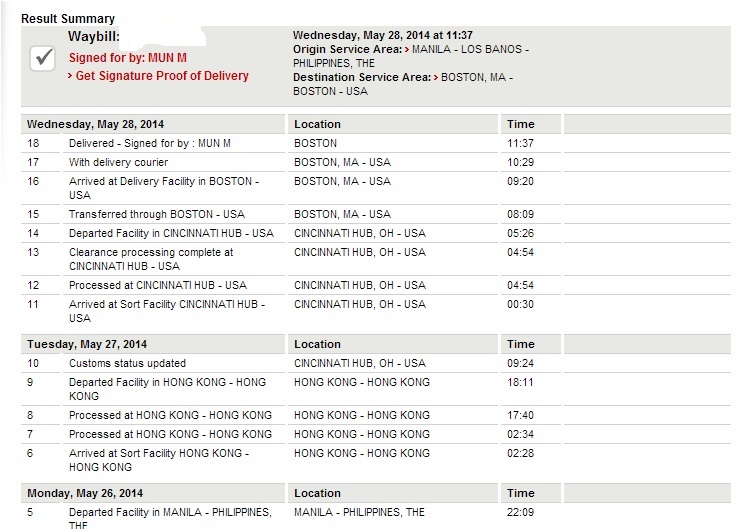
Task: Click red chevron beside Get Signature Proof
Action: click(70, 76)
